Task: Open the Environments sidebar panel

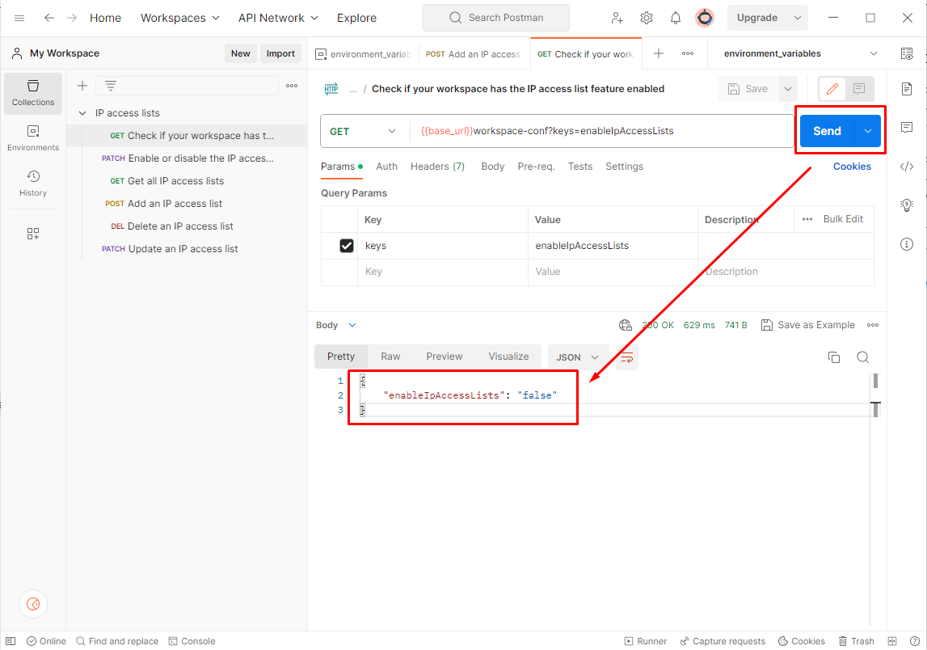Action: 33,138
